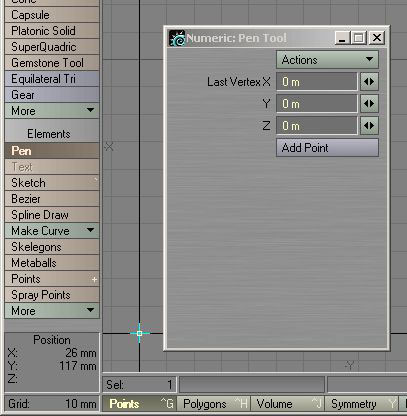This screenshot has height=416, width=407.
Task: Toggle the Pen tool
Action: coord(52,151)
